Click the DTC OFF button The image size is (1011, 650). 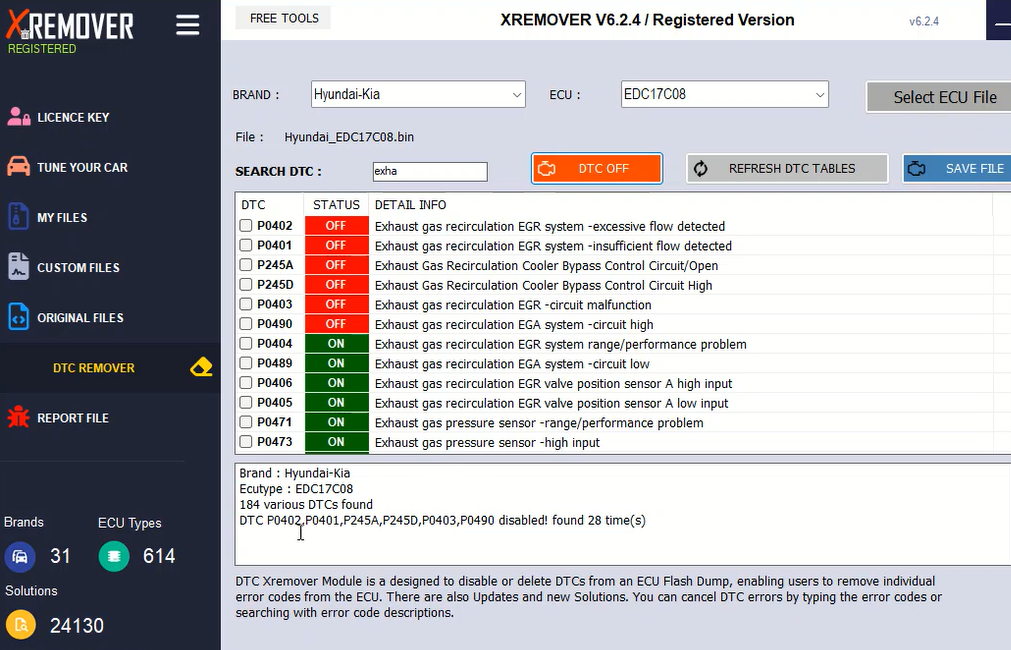[x=597, y=168]
